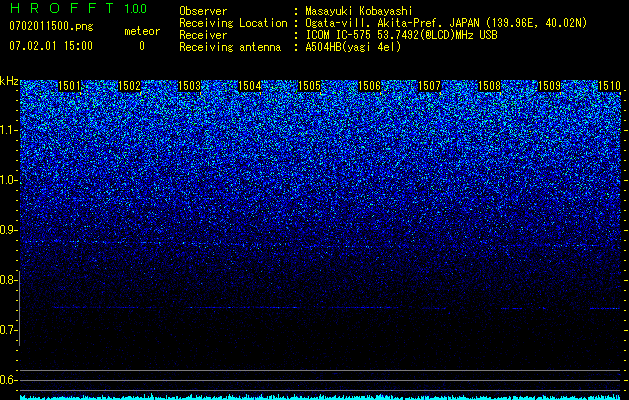Click the date 07.02.01 15:00
Image resolution: width=629 pixels, height=400 pixels.
click(x=51, y=46)
